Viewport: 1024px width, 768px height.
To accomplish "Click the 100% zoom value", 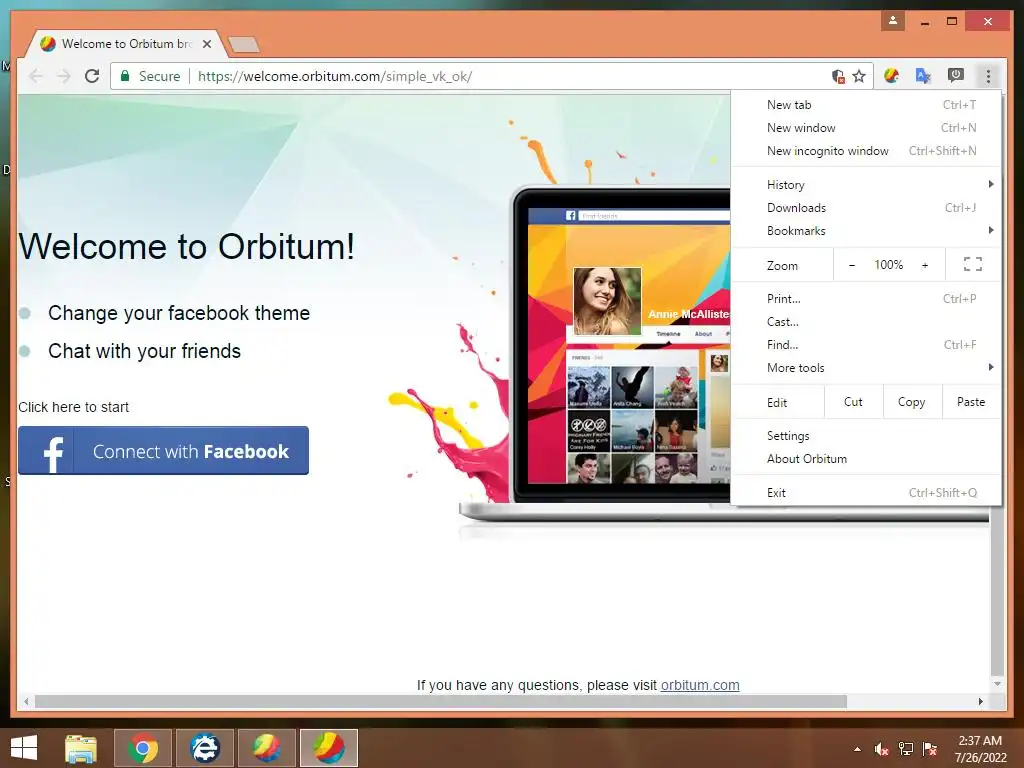I will click(x=889, y=264).
